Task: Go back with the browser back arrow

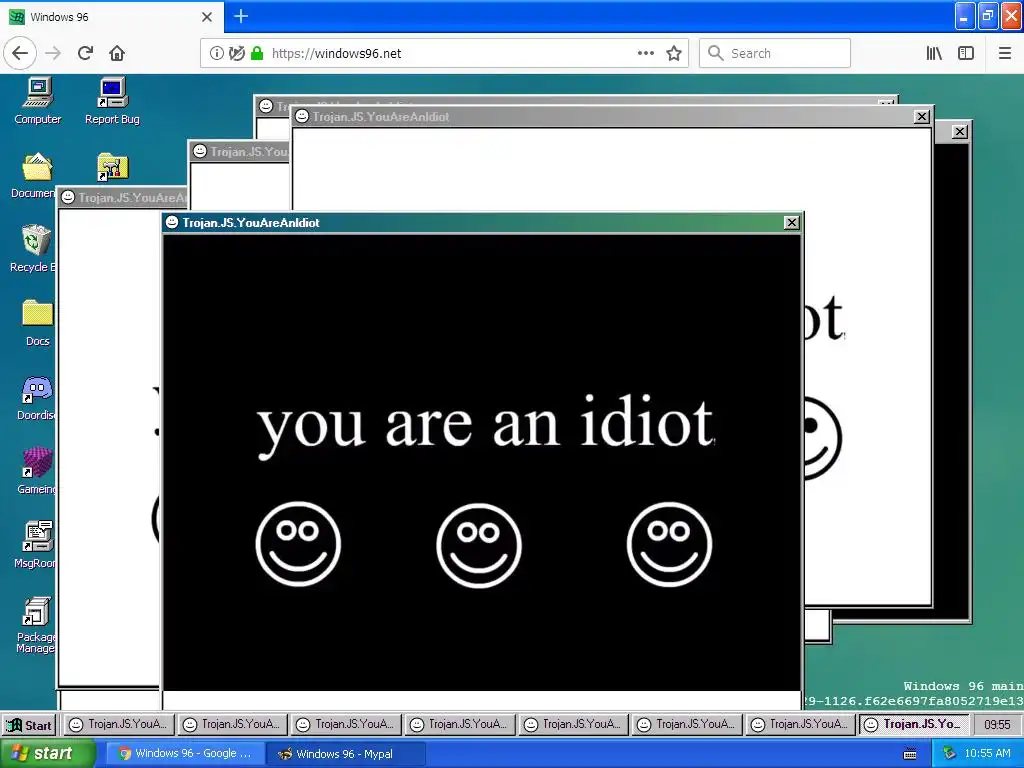Action: point(20,53)
